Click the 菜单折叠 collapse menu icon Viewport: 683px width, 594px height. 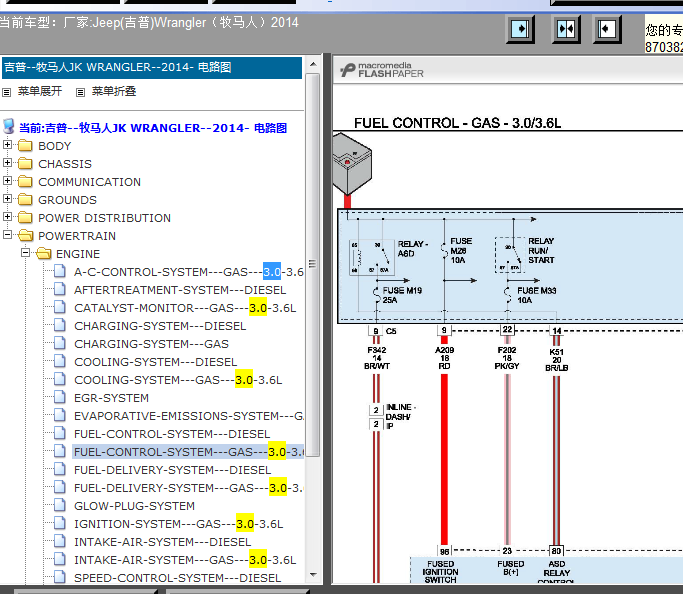80,92
